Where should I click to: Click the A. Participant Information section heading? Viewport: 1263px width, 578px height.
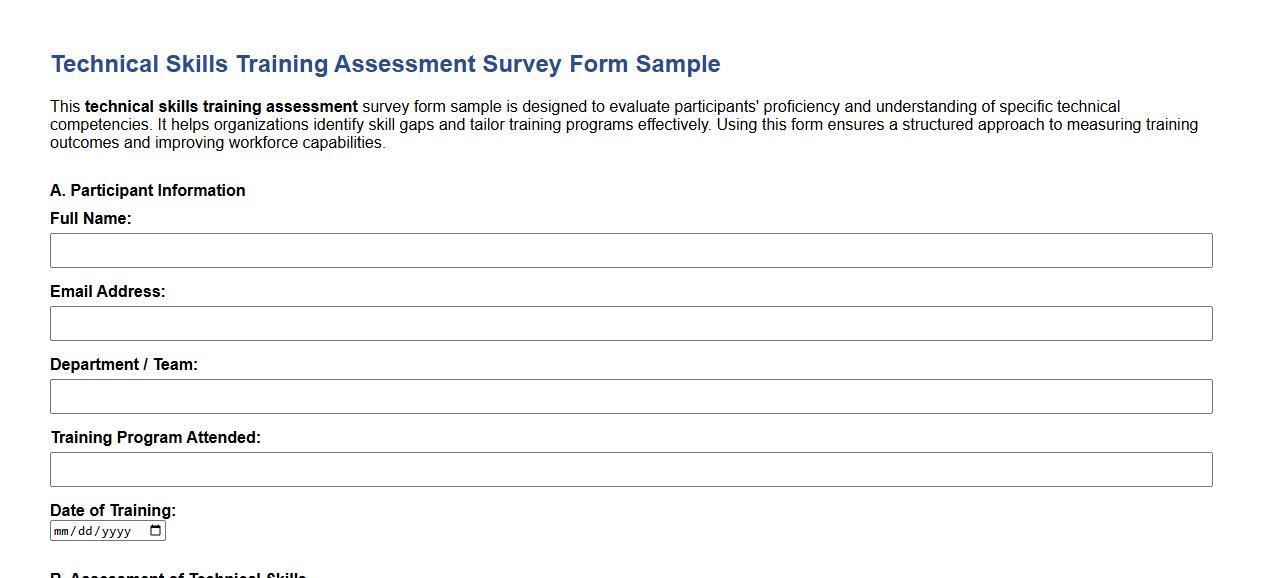click(147, 190)
